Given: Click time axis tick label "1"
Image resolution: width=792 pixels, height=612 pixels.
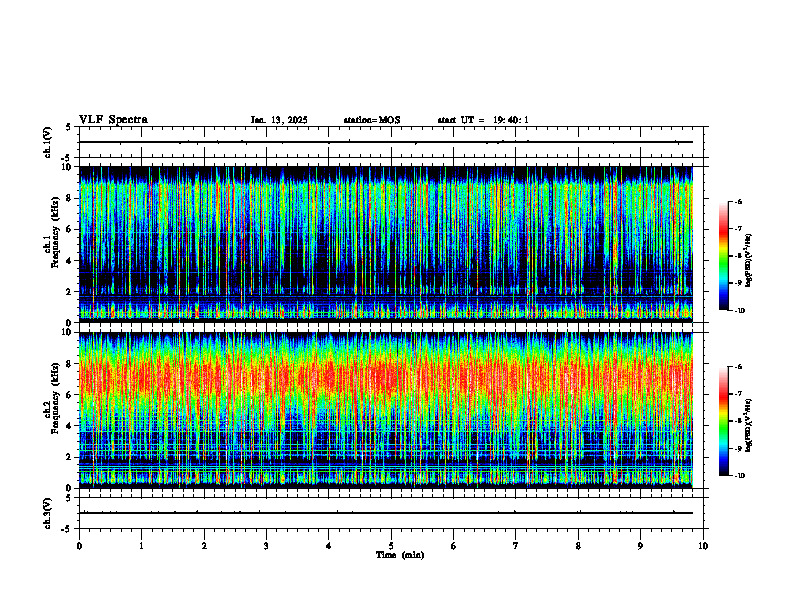Looking at the screenshot, I should (141, 546).
